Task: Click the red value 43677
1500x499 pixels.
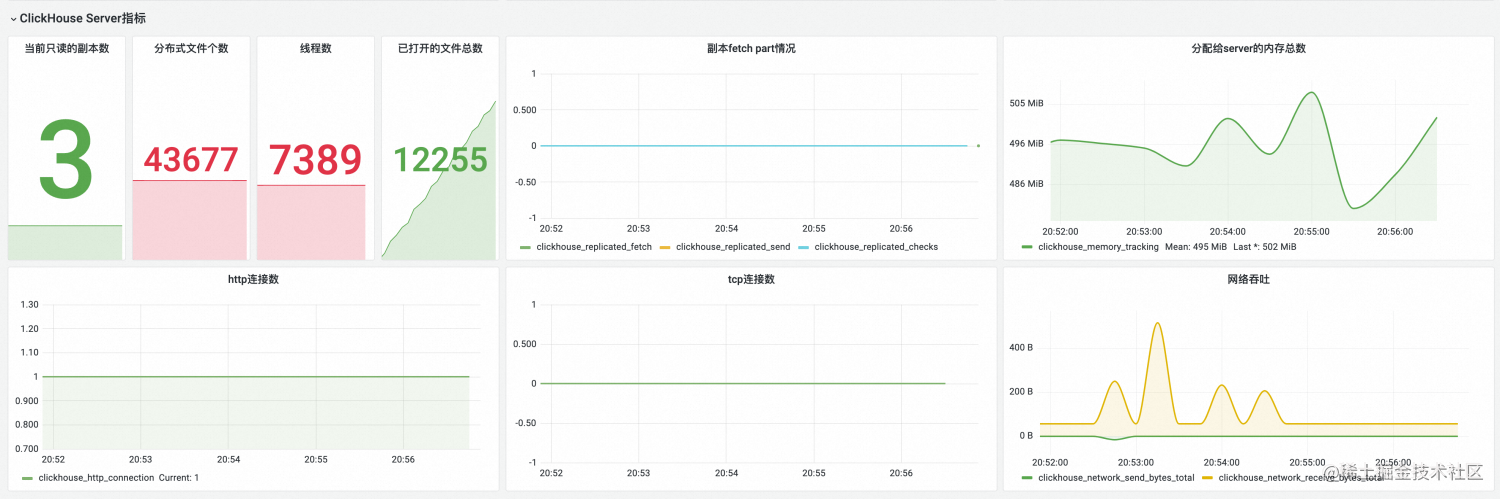Action: point(191,160)
